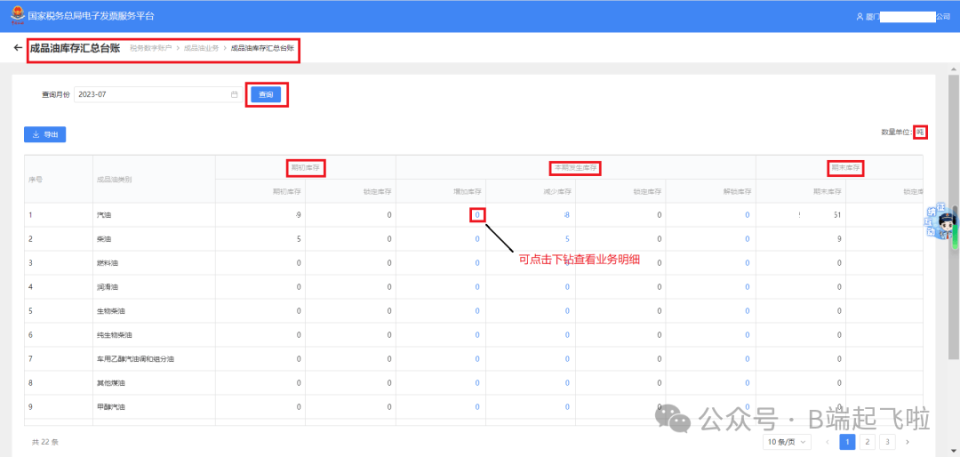This screenshot has height=457, width=960.
Task: Click the 车用乙醇汽油调和组分油 row cell
Action: click(x=154, y=359)
